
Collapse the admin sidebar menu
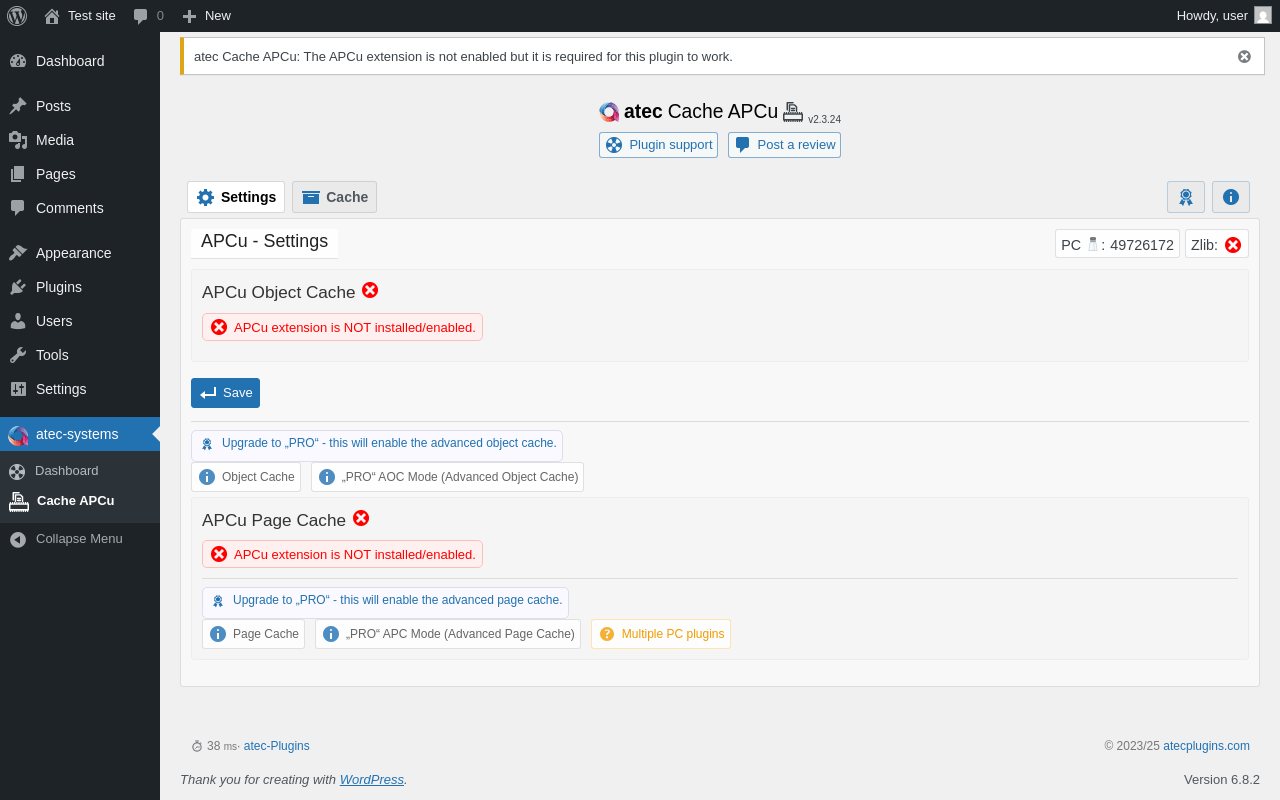pyautogui.click(x=80, y=539)
